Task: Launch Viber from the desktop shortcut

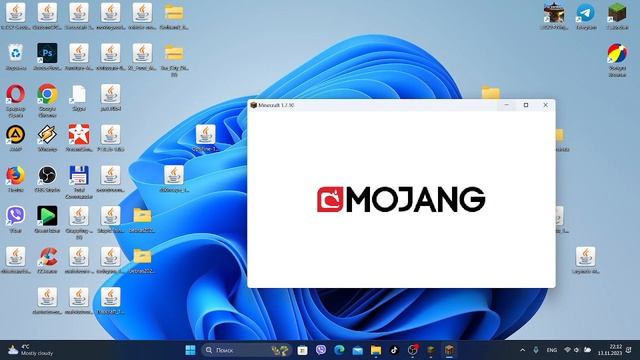Action: point(16,216)
